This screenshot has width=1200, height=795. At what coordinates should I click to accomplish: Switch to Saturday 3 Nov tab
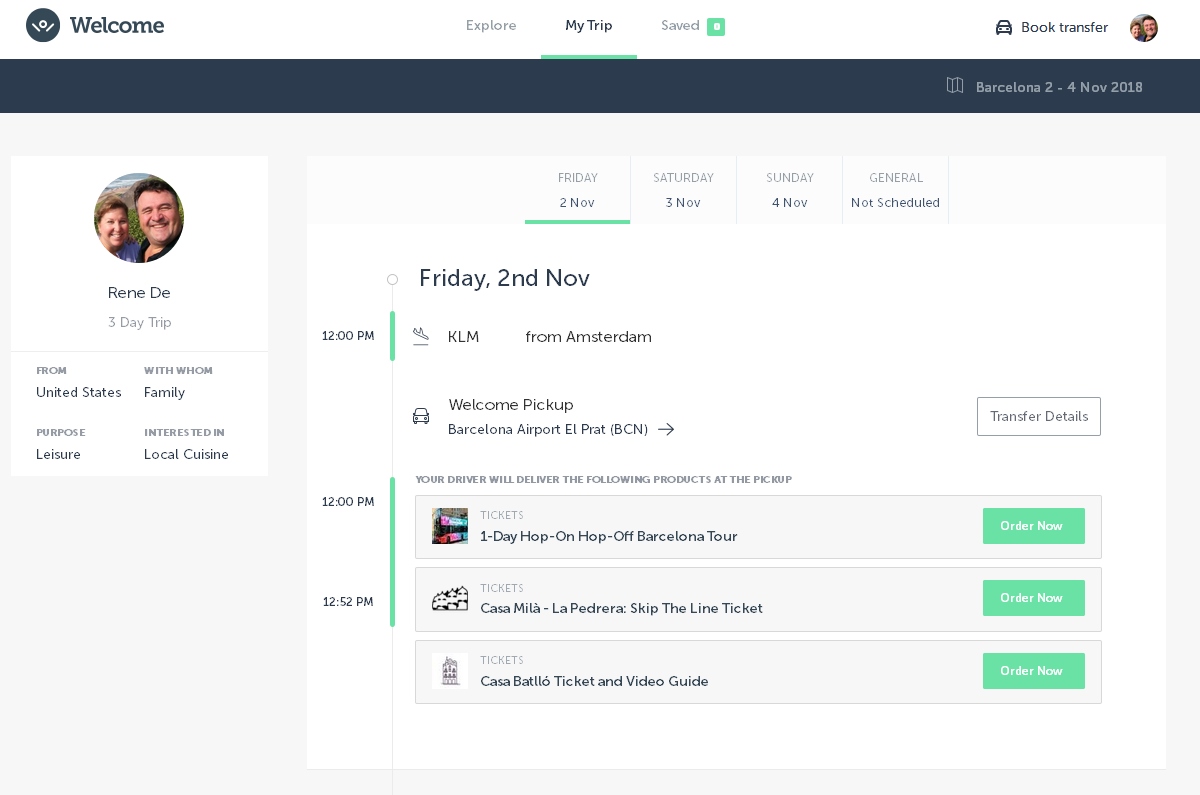pos(683,190)
